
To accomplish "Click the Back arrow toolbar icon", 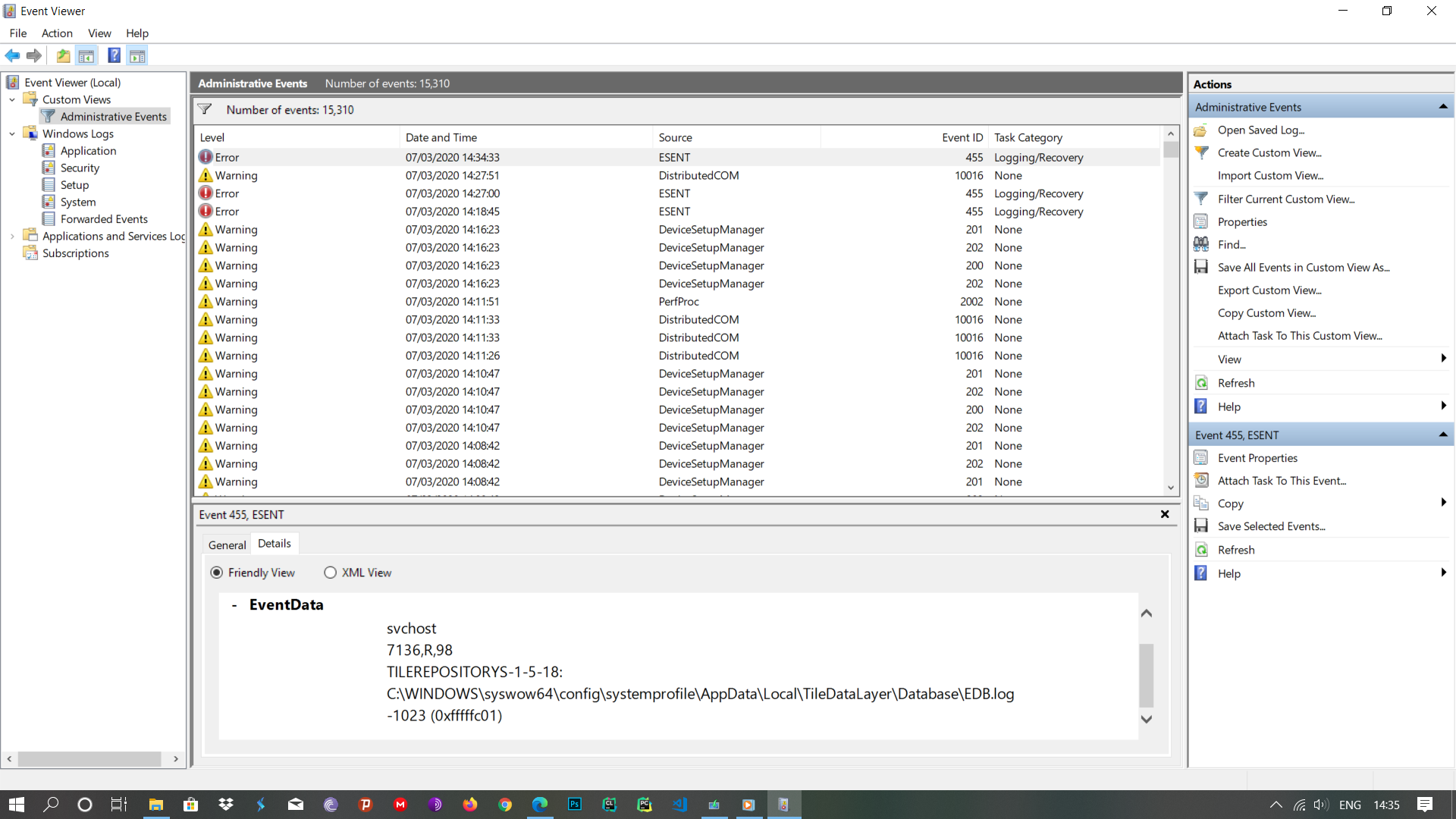I will point(12,55).
